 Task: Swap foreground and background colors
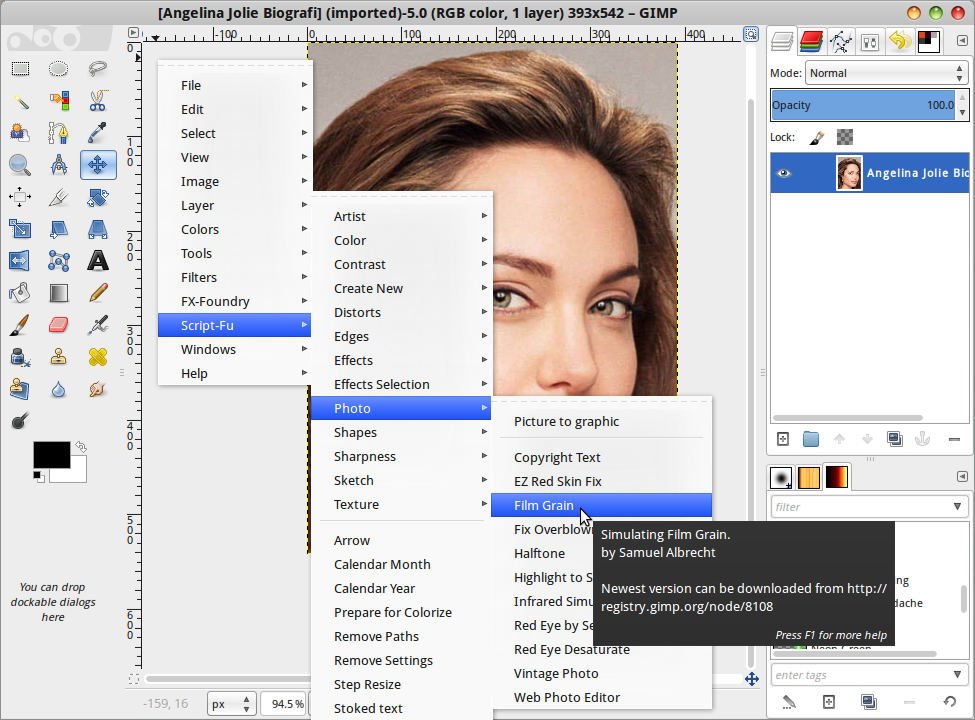[81, 446]
